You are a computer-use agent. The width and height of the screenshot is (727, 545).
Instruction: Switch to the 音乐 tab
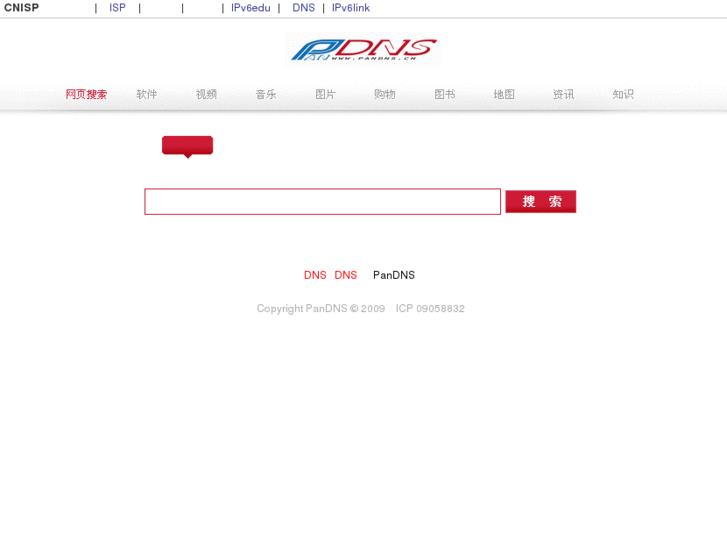(266, 94)
